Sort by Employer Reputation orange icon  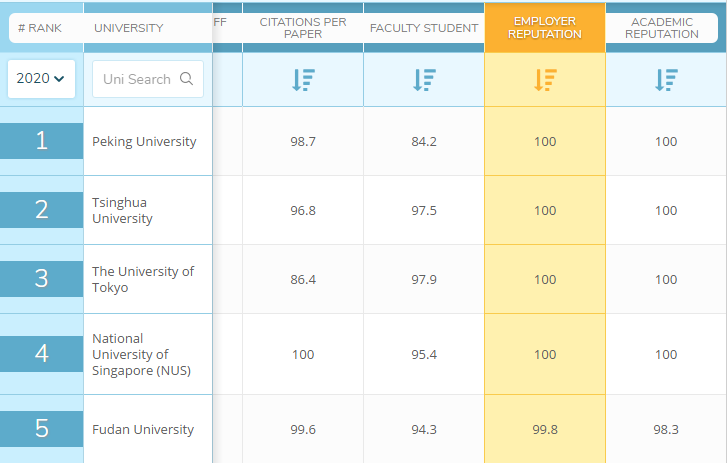tap(545, 80)
